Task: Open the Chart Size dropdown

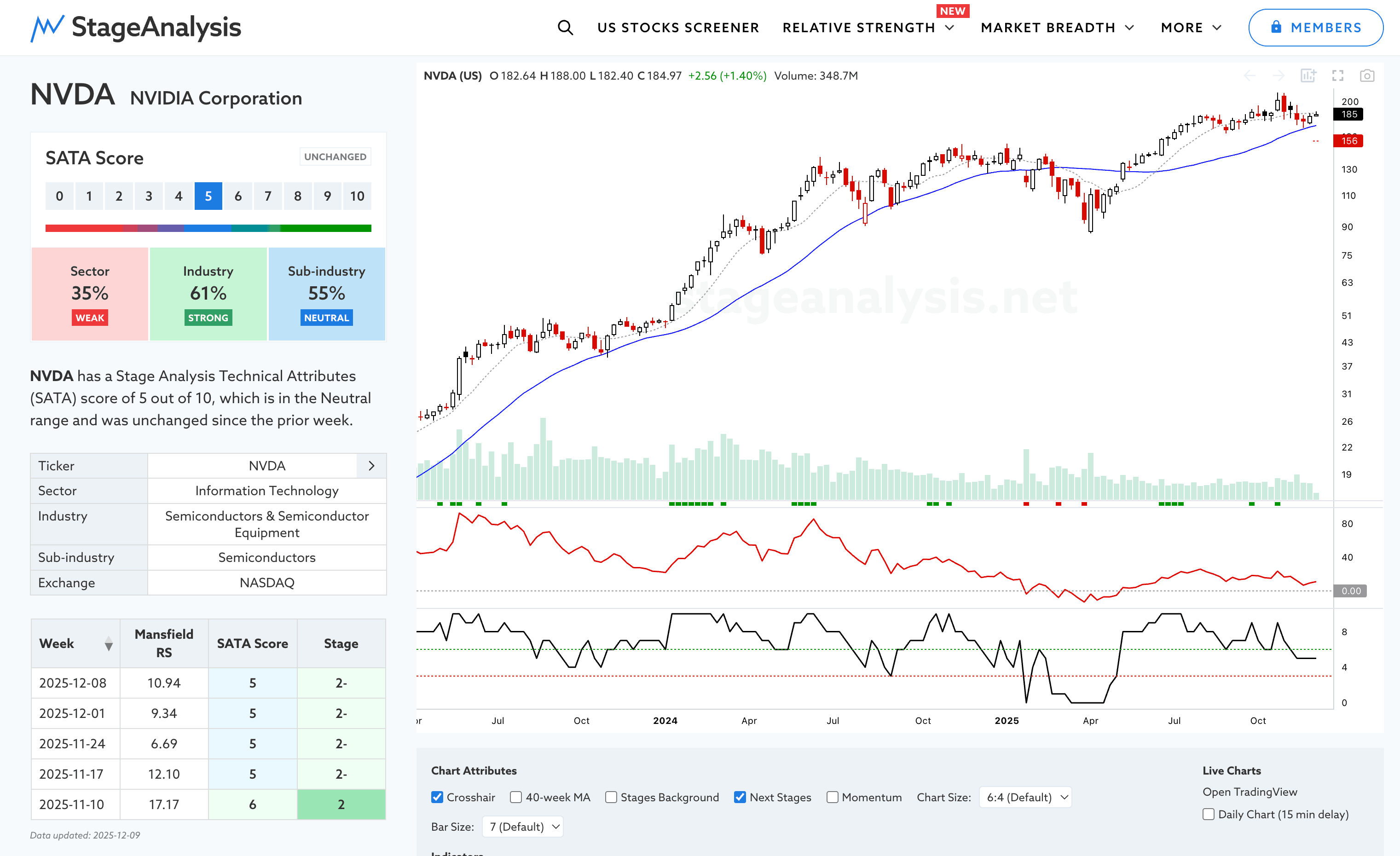Action: (1025, 797)
